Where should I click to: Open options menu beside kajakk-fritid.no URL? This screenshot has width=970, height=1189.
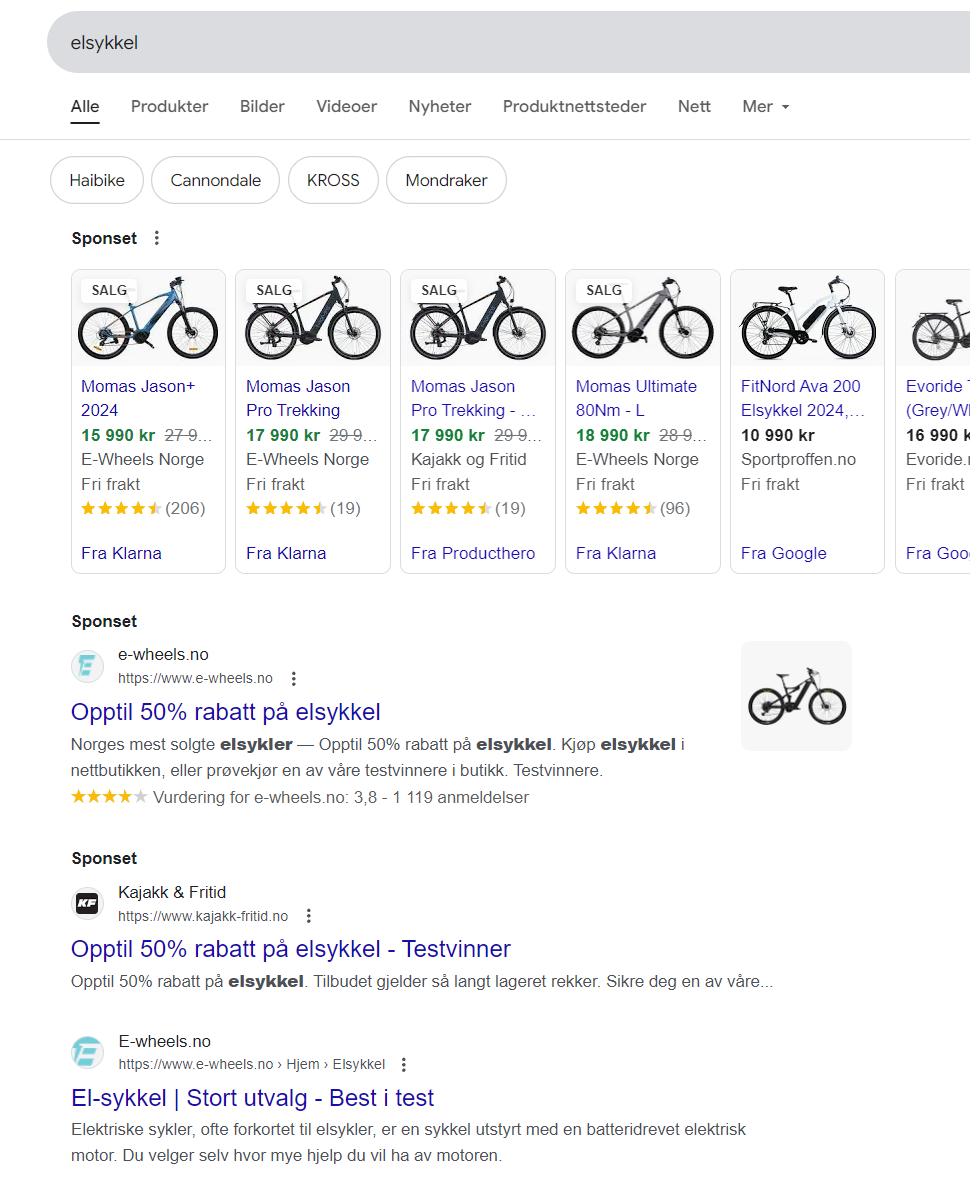pos(309,916)
